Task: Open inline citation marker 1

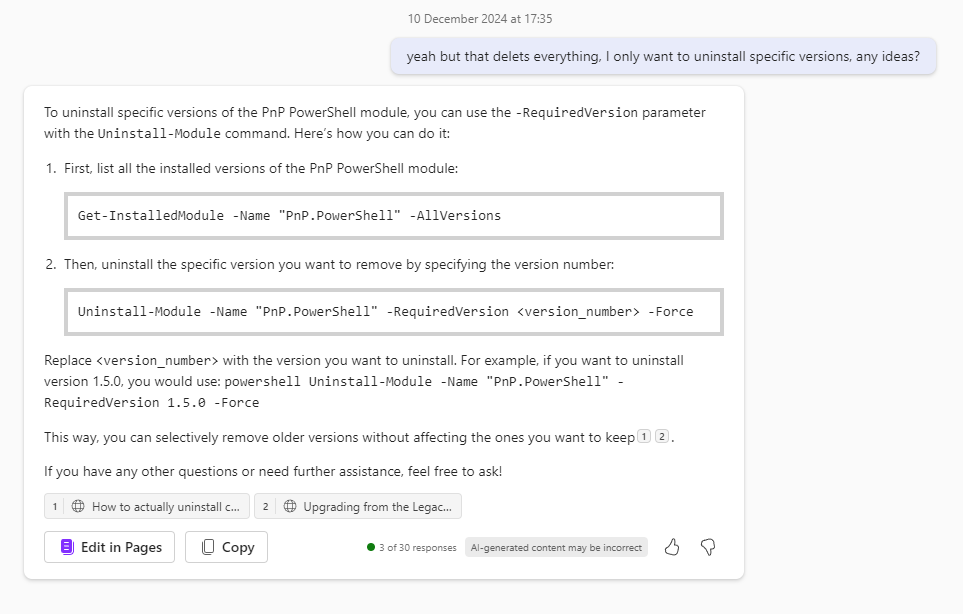Action: 644,437
